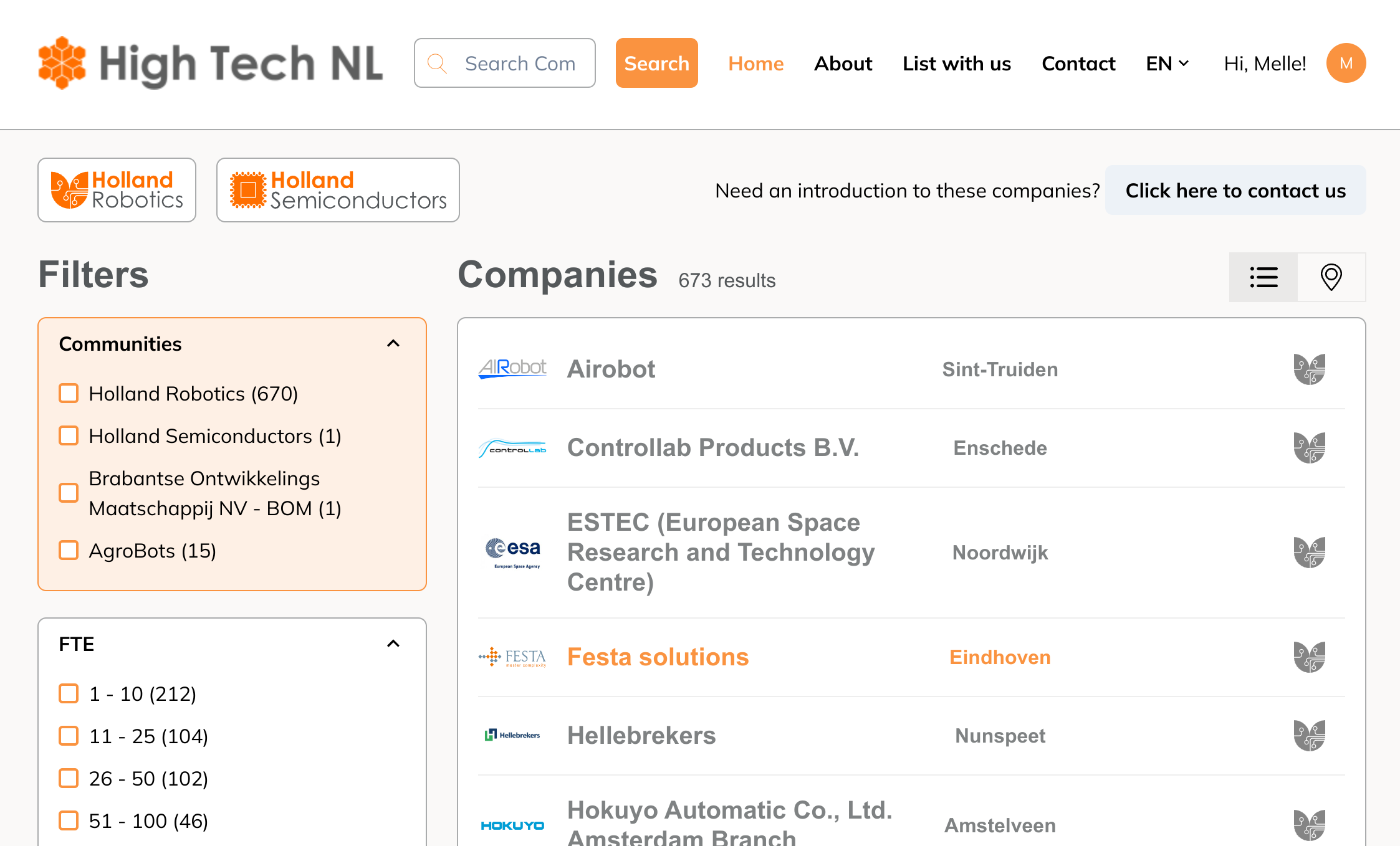The height and width of the screenshot is (846, 1400).
Task: Switch to map pin view
Action: (x=1331, y=277)
